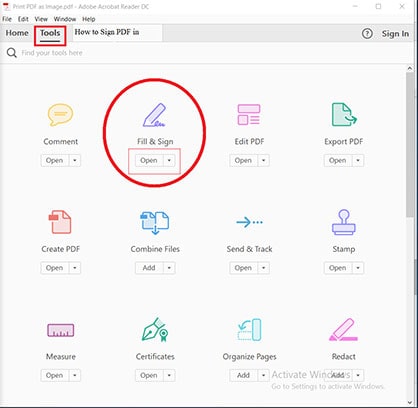Open the View menu

pyautogui.click(x=41, y=19)
